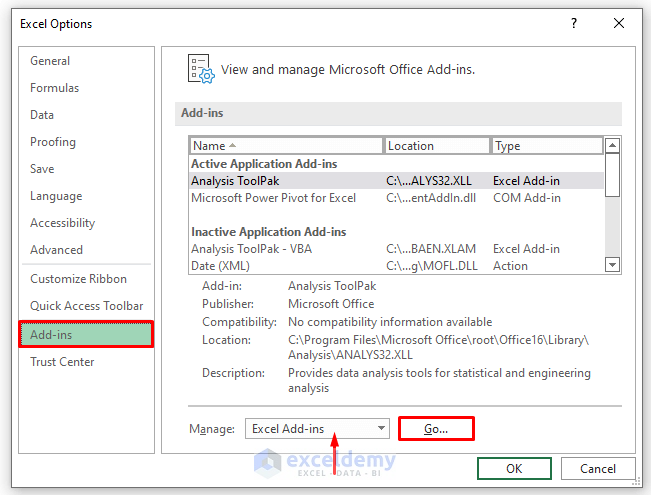Select the Save category

coord(42,169)
